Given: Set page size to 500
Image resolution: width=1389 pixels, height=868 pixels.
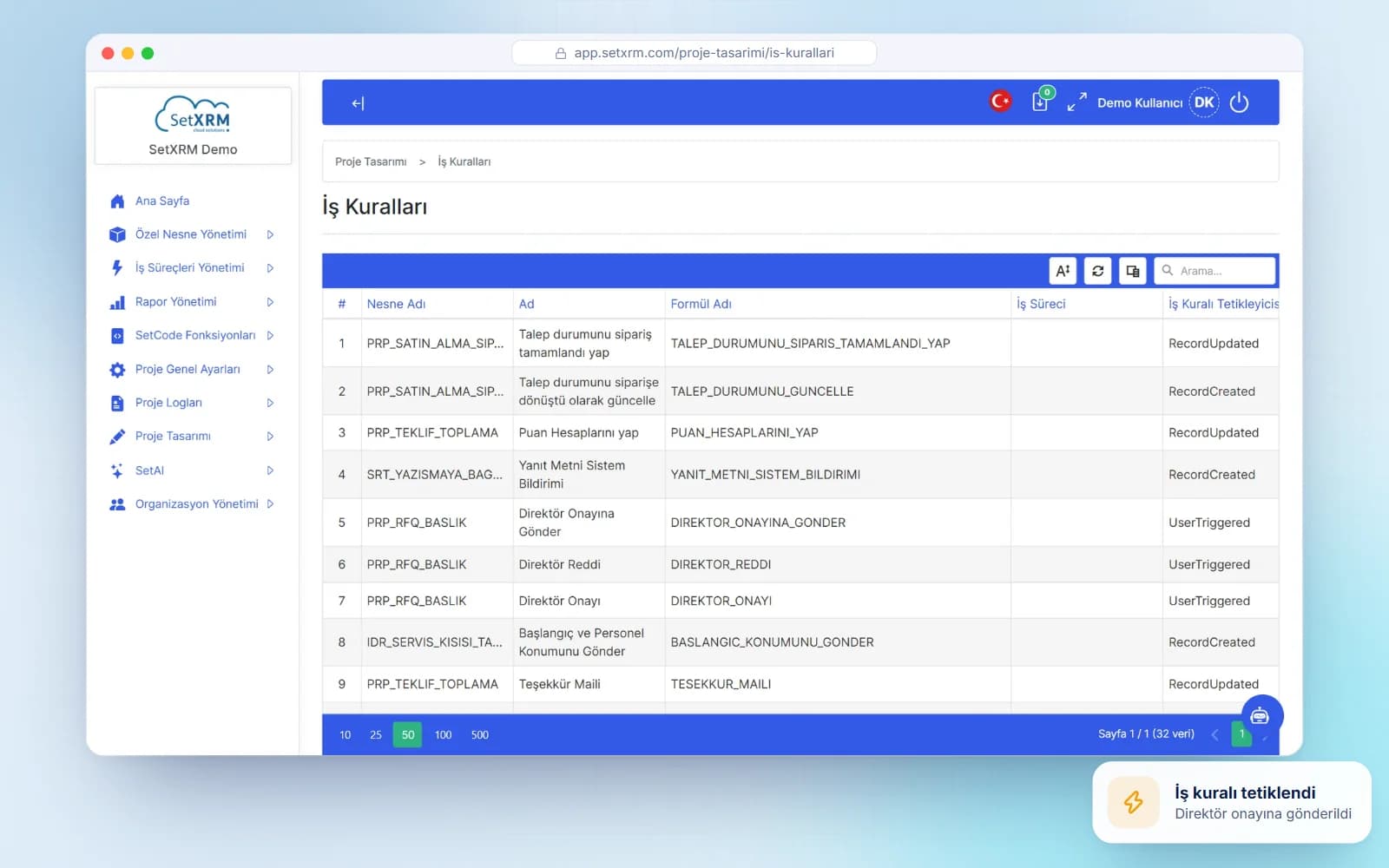Looking at the screenshot, I should 479,735.
